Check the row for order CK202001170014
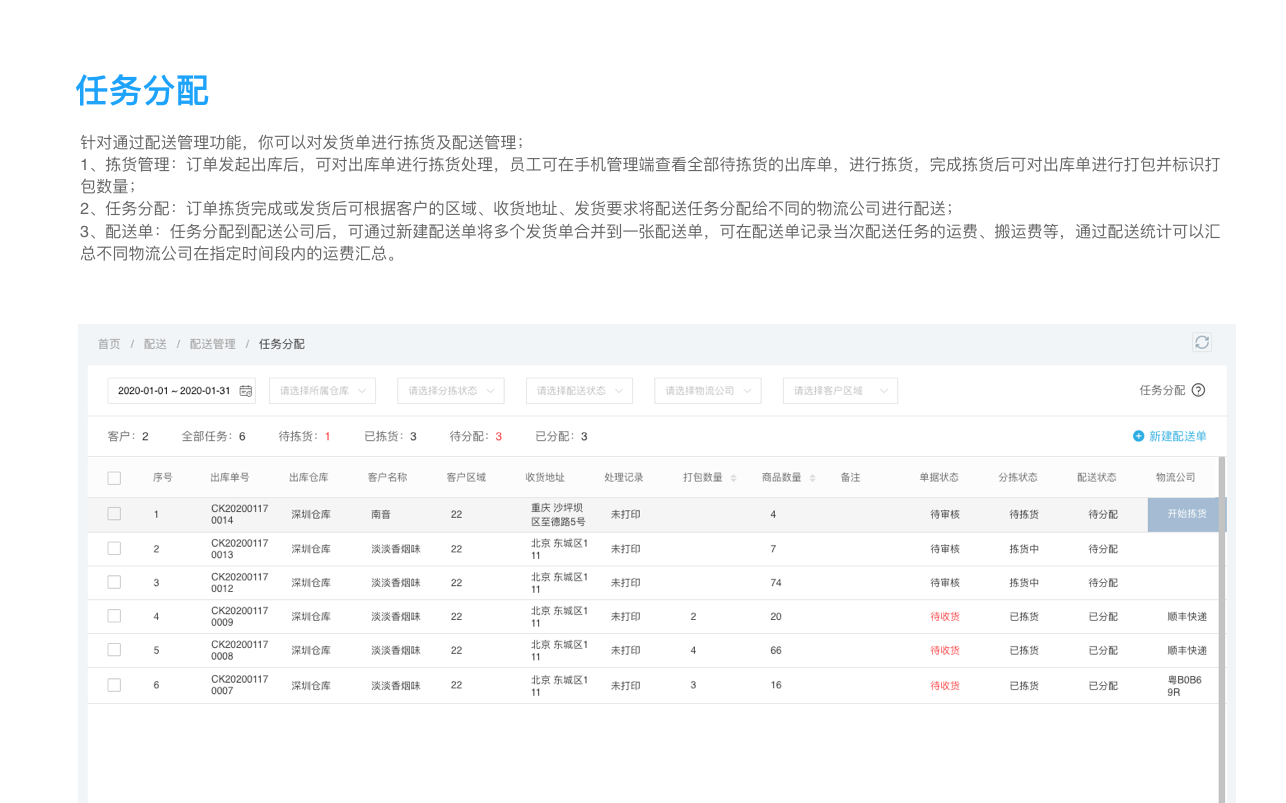 pos(114,514)
